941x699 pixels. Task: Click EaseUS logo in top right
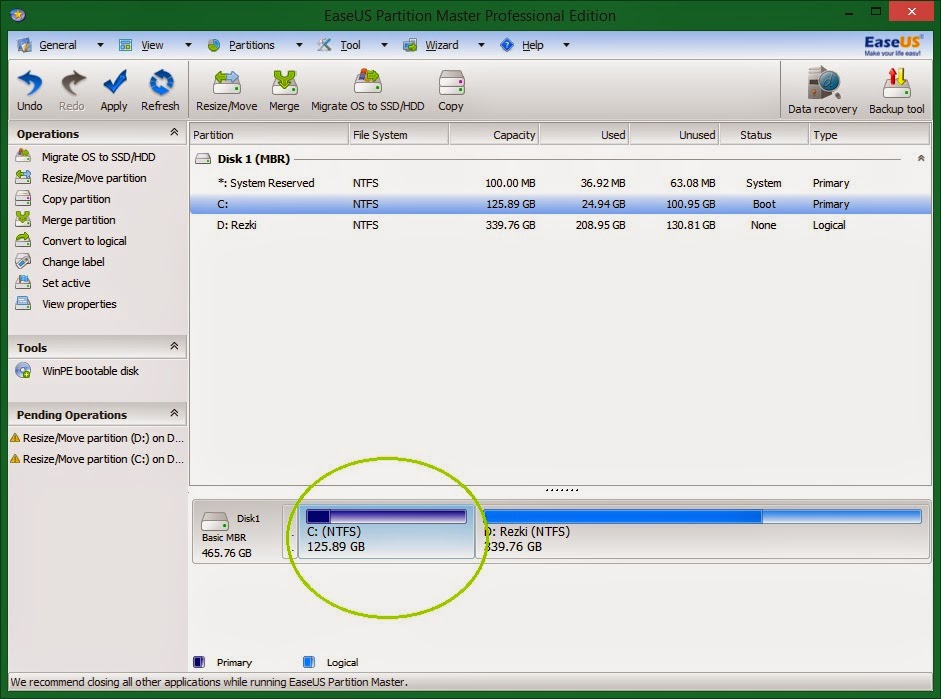pos(892,45)
